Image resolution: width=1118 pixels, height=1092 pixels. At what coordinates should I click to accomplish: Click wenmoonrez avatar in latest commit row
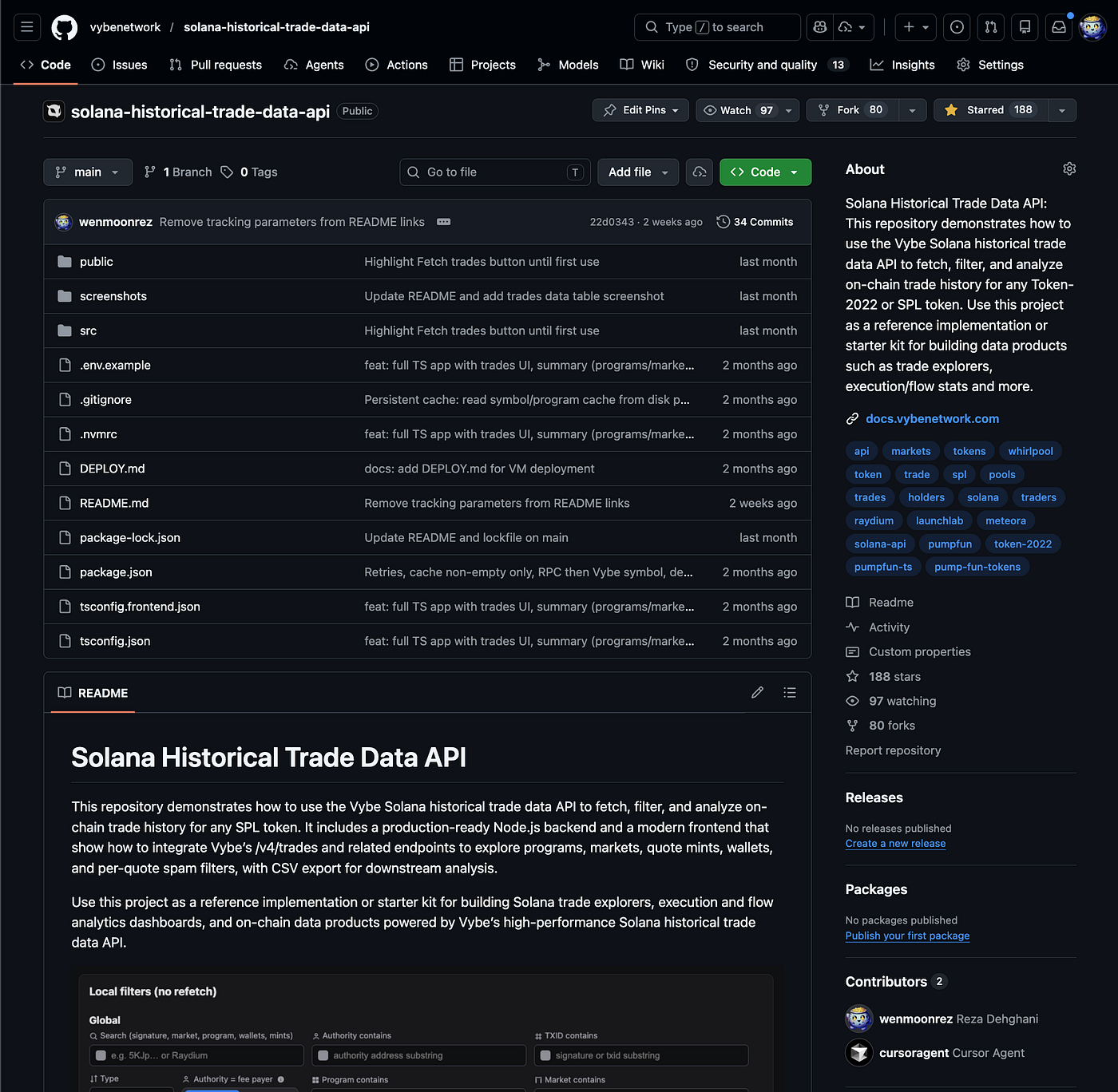64,222
